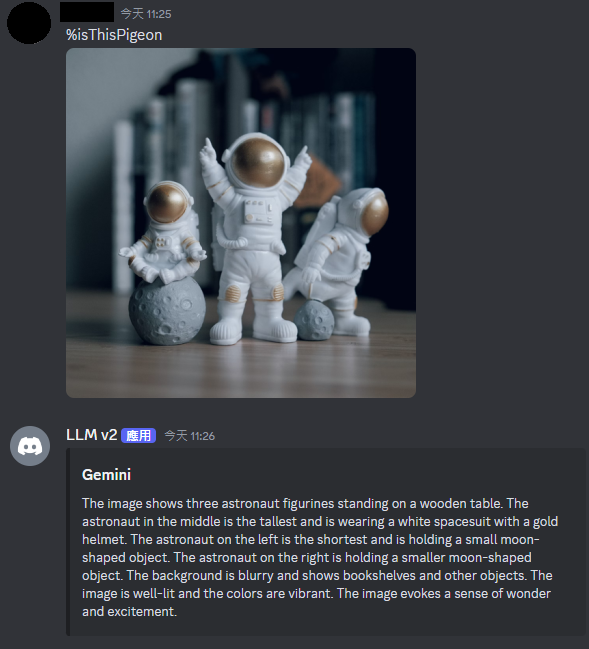Open the LLM v2 bot username
Screen dimensions: 589x649
(x=91, y=435)
